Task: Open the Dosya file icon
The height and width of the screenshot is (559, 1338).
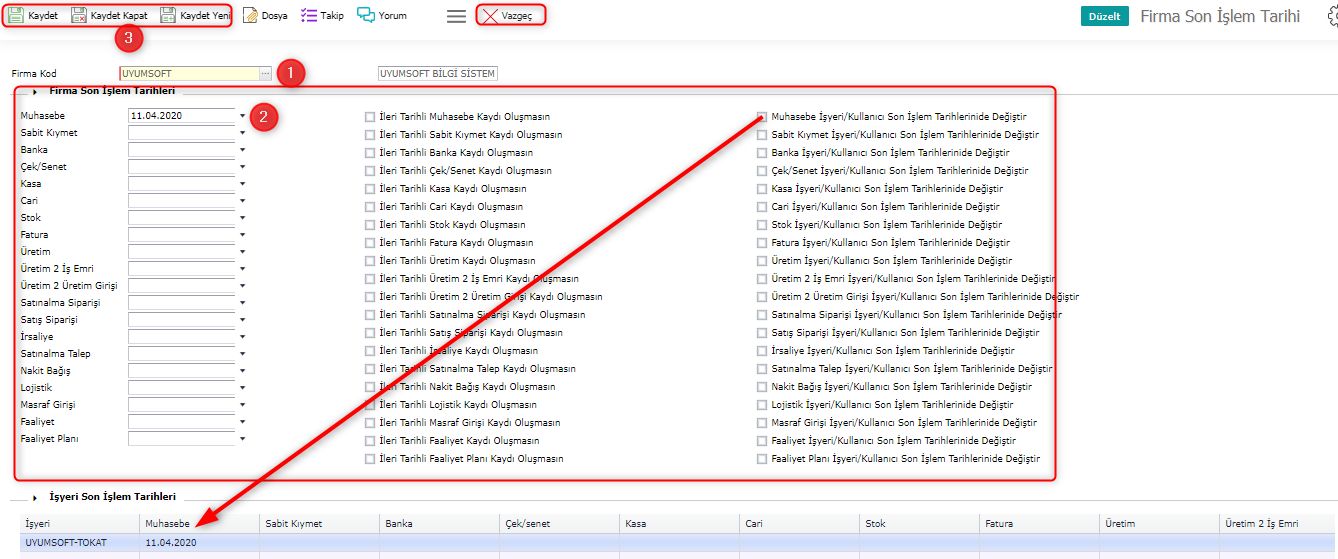Action: [250, 16]
